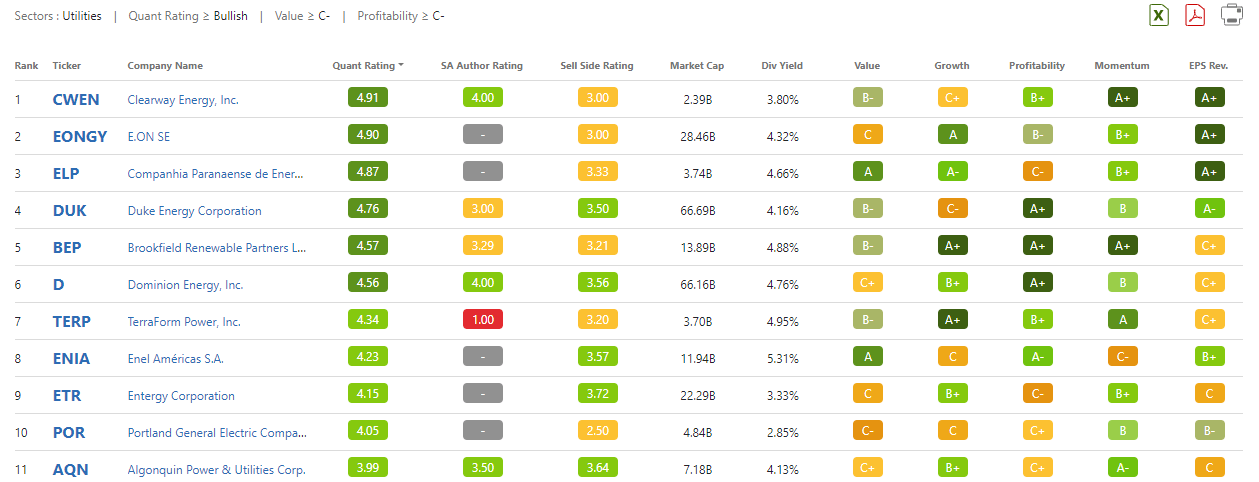Open Duke Energy Corporation company link

coord(194,211)
